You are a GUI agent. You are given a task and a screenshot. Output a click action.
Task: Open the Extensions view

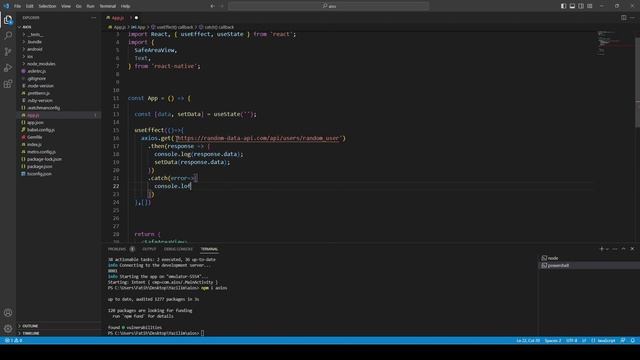[x=8, y=84]
